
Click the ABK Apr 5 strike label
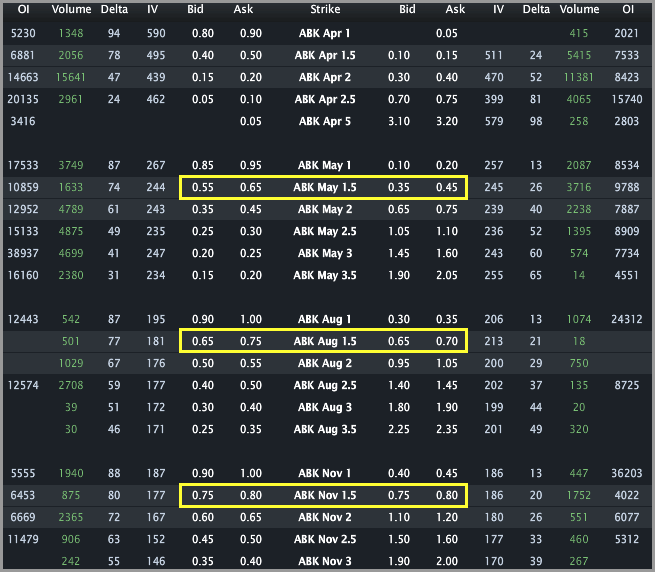325,122
